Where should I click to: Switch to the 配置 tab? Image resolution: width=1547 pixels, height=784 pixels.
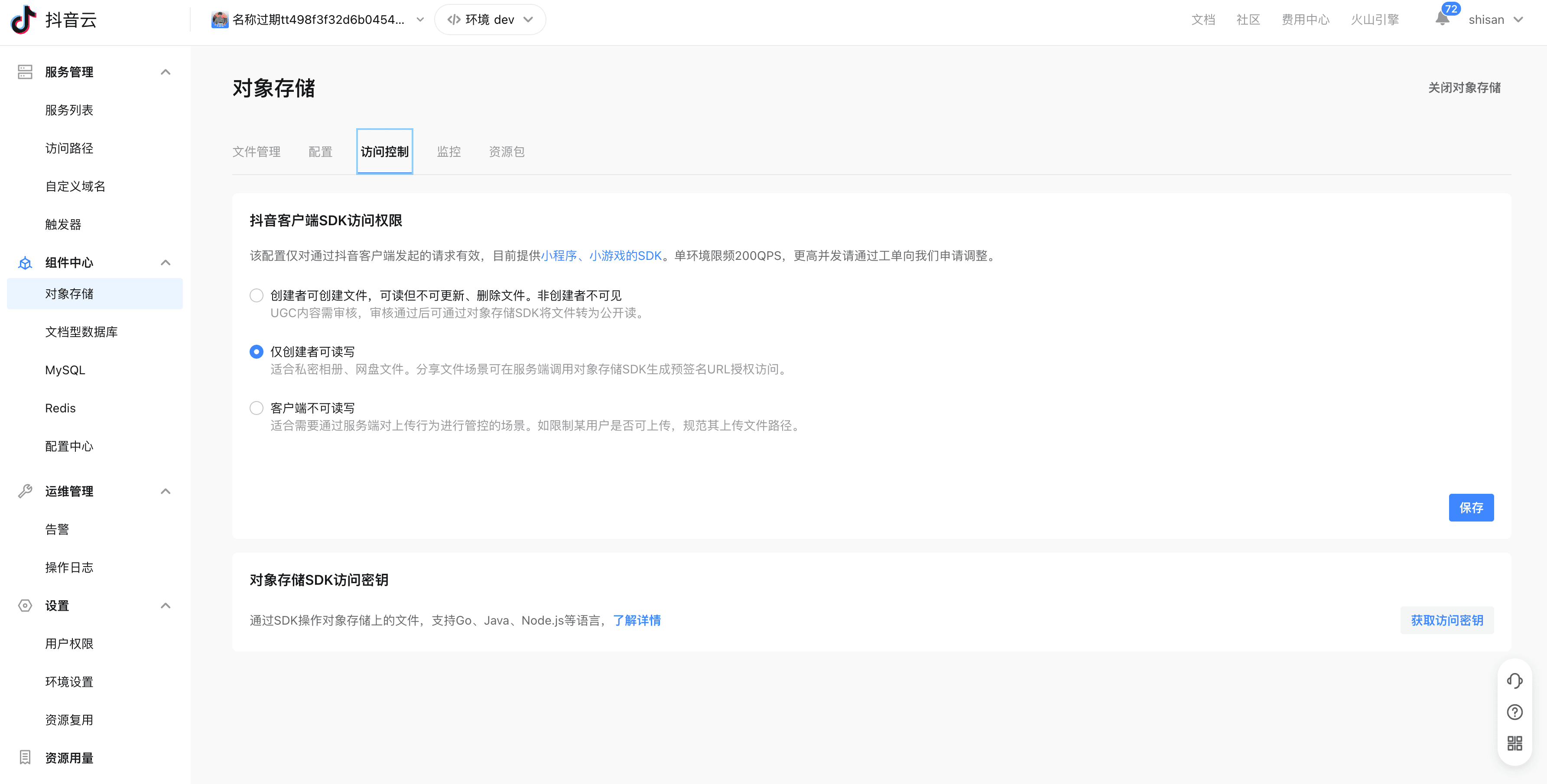point(320,152)
